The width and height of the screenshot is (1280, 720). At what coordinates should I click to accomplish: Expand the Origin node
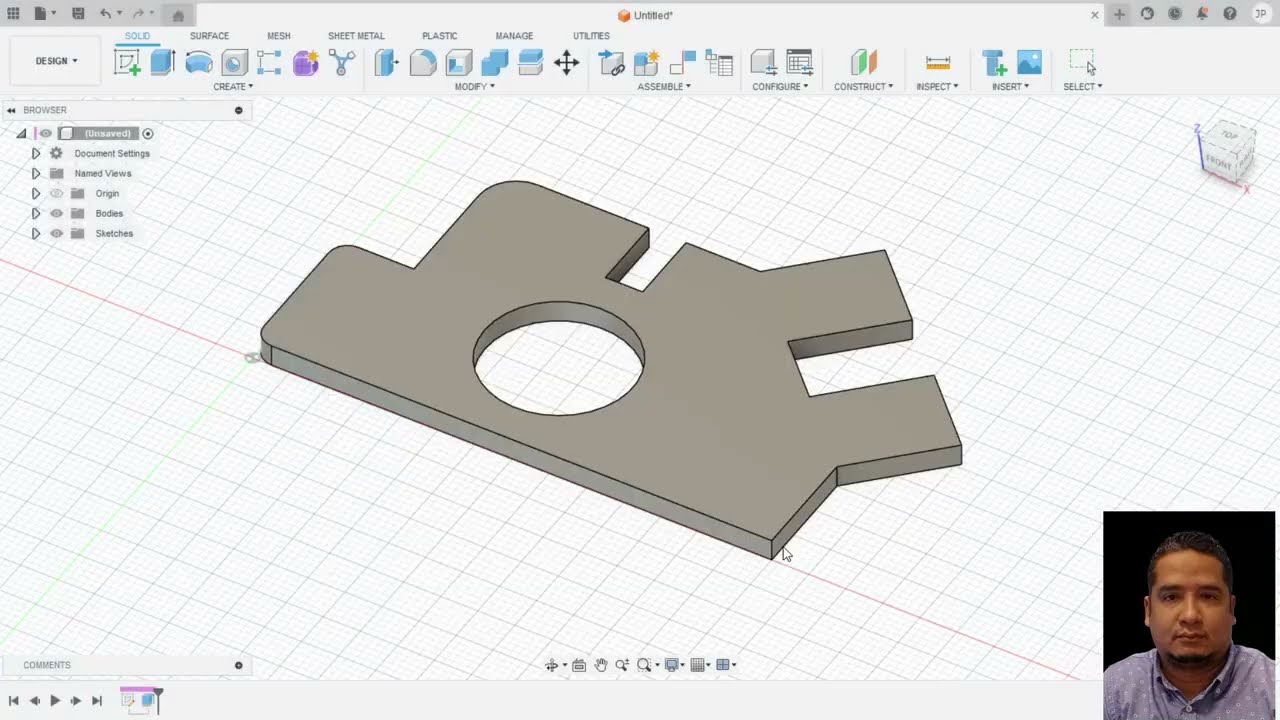35,193
